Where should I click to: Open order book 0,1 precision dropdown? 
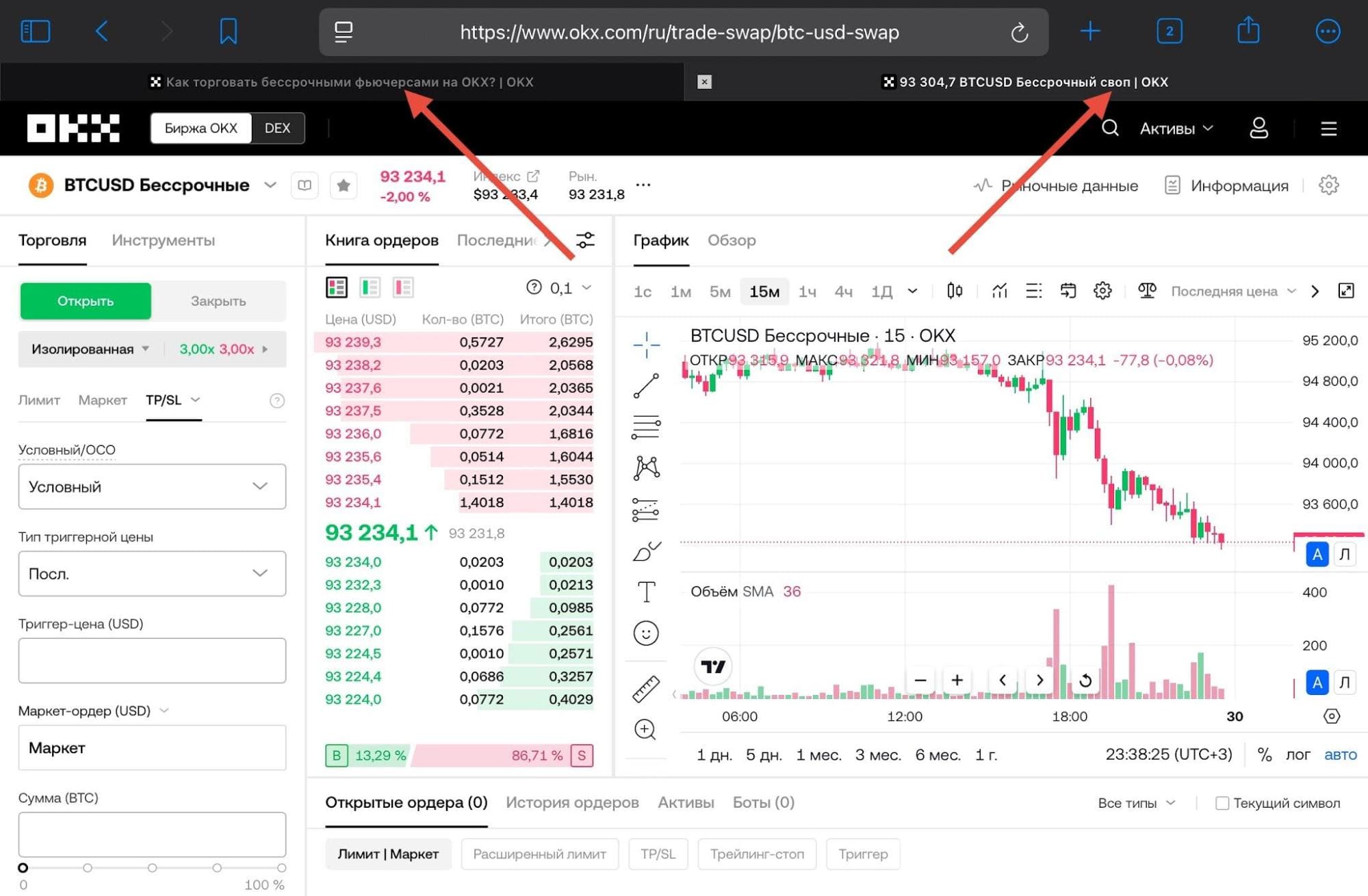point(570,288)
